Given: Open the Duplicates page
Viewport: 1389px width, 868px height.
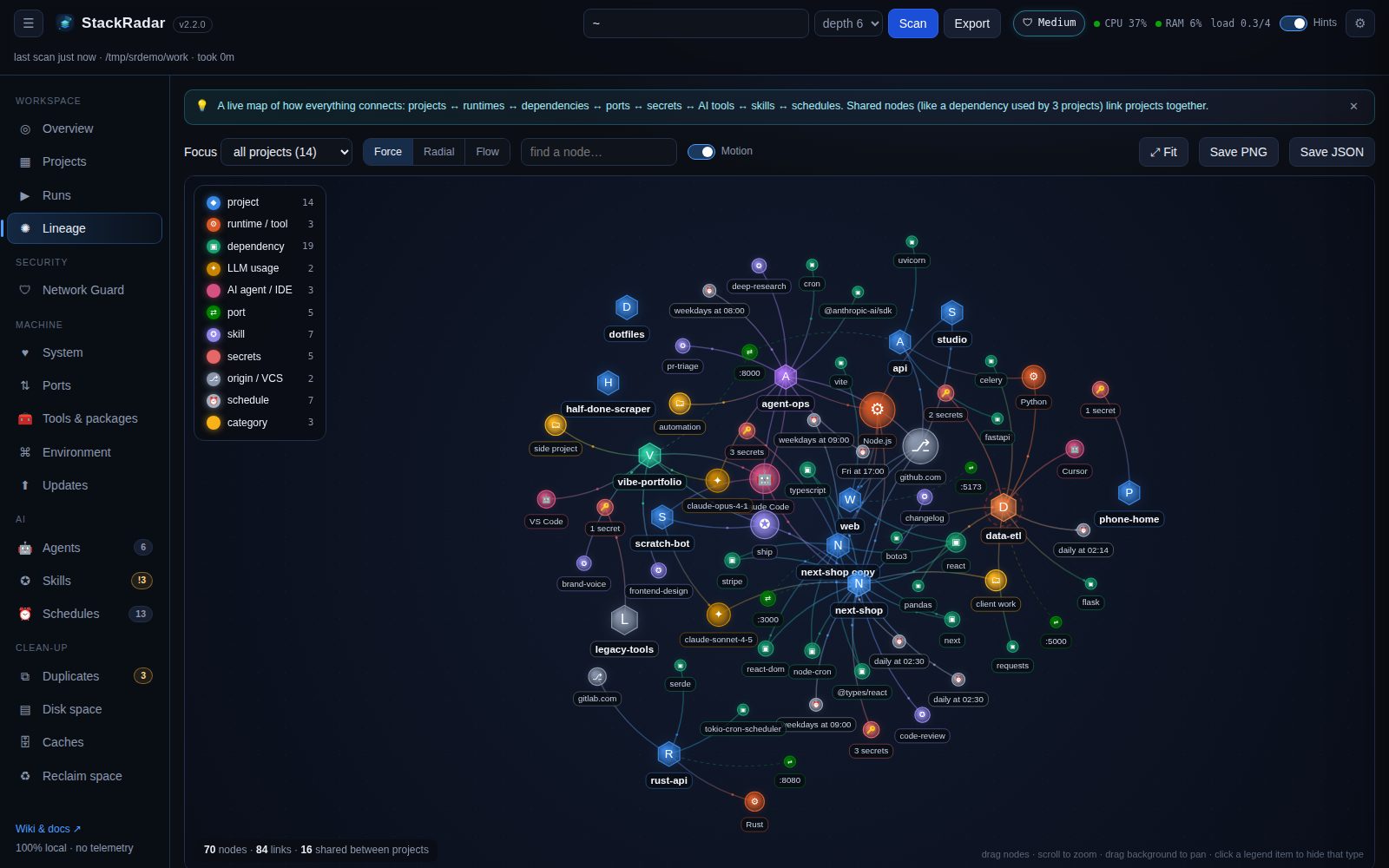Looking at the screenshot, I should pyautogui.click(x=84, y=676).
